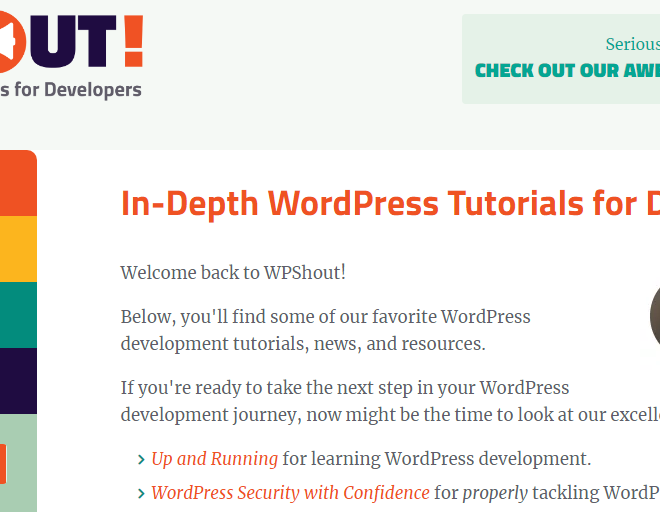Open the 'Check out our awesome' banner
This screenshot has height=512, width=660.
561,59
